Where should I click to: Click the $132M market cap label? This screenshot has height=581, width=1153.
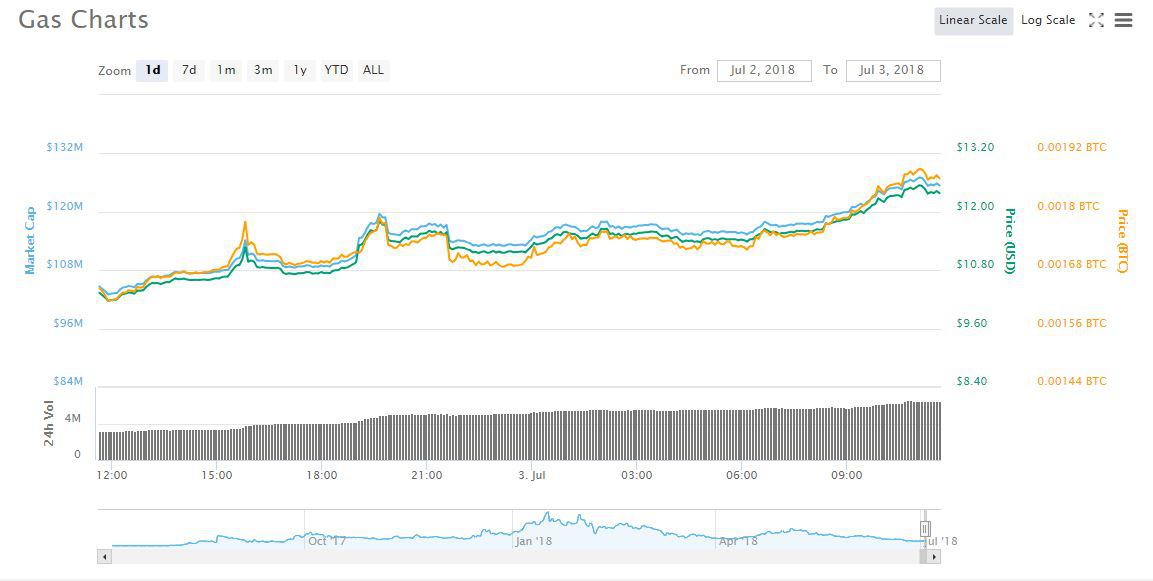click(65, 147)
